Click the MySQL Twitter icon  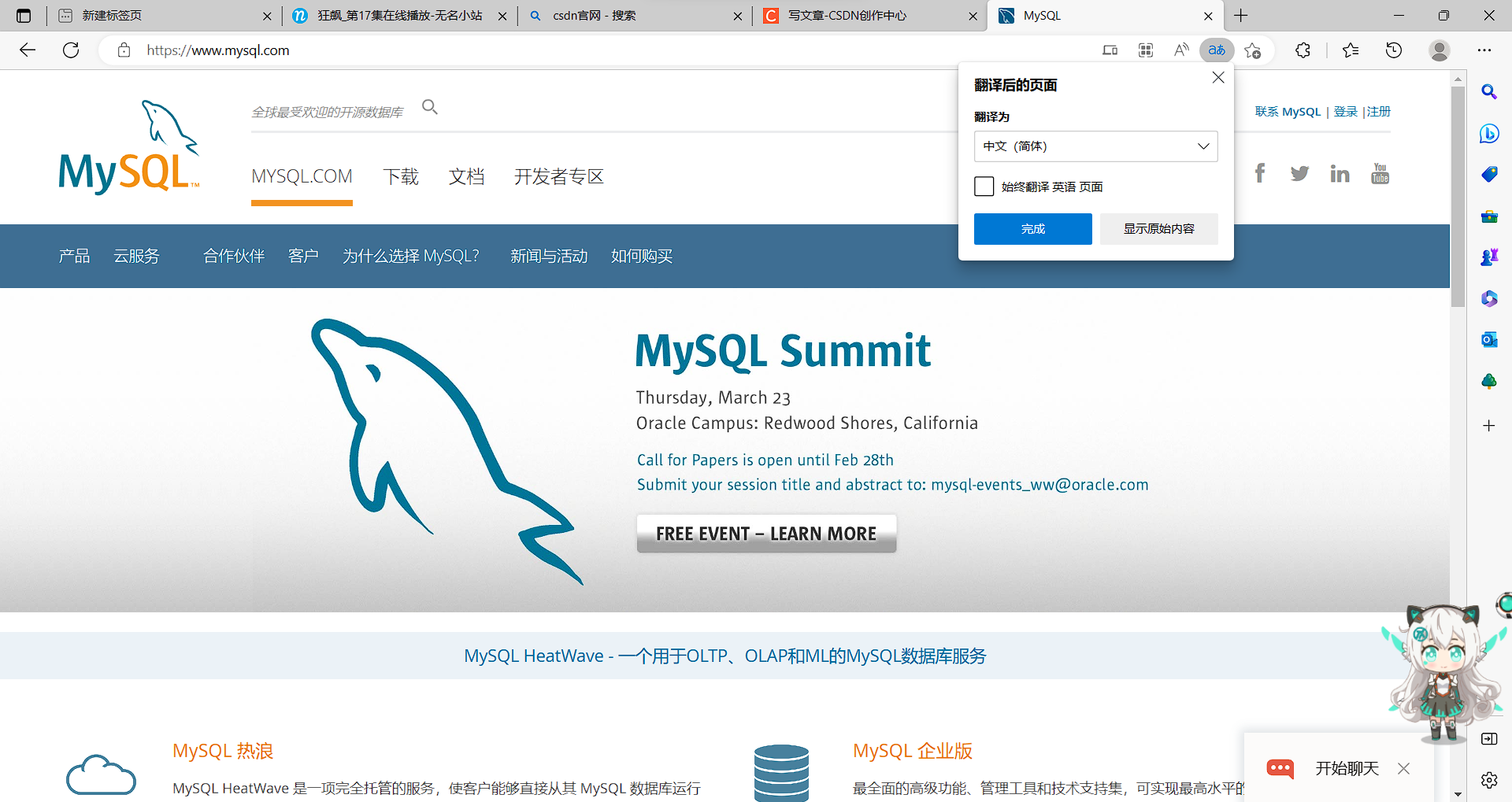(1299, 173)
